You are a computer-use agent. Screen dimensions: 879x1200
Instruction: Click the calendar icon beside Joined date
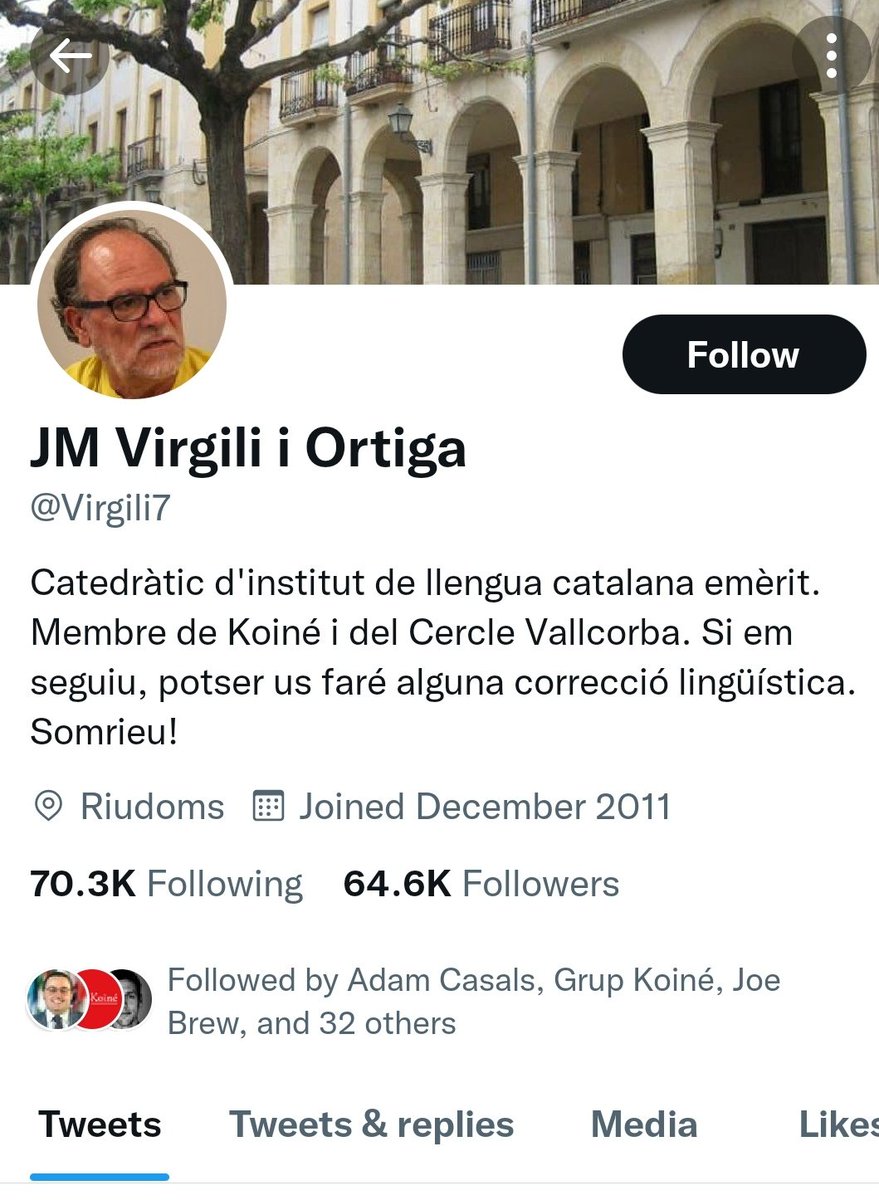pyautogui.click(x=268, y=806)
